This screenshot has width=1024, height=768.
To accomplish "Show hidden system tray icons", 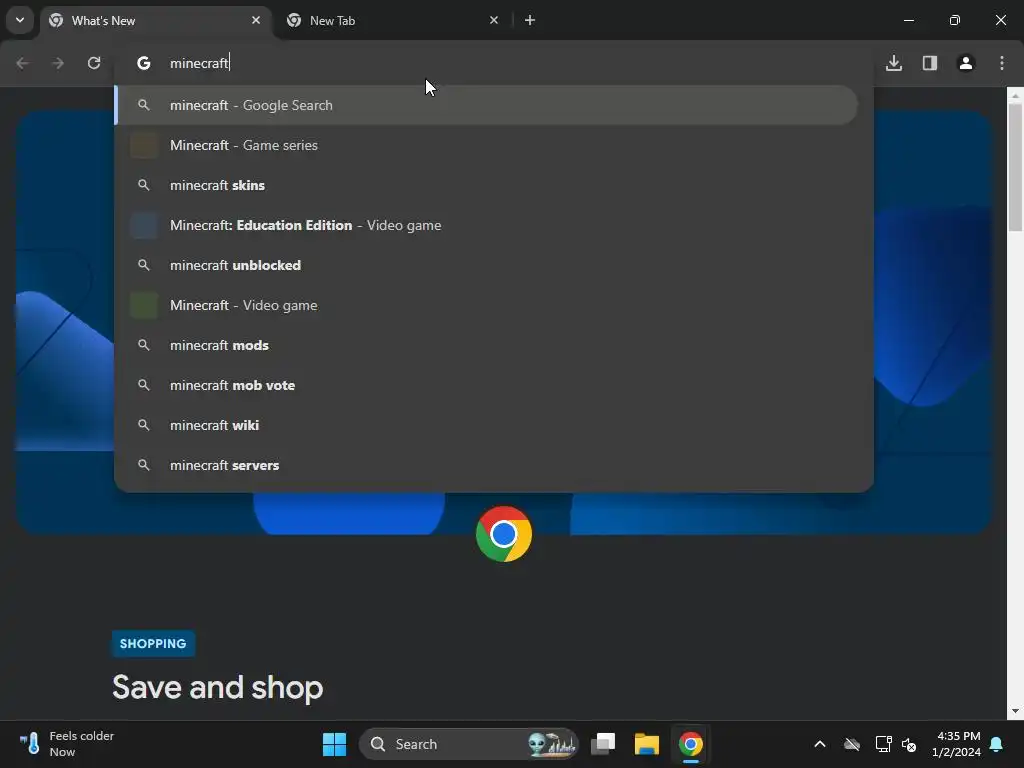I will point(820,744).
